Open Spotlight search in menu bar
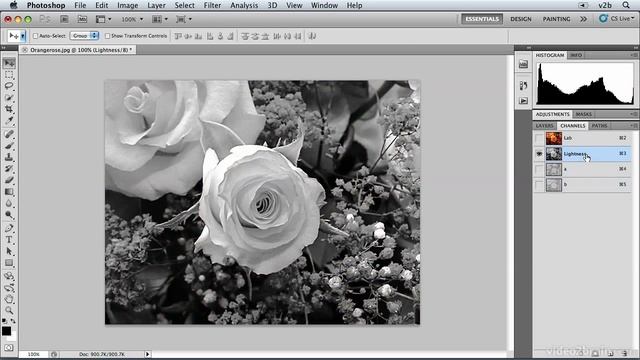Image resolution: width=640 pixels, height=360 pixels. point(626,5)
